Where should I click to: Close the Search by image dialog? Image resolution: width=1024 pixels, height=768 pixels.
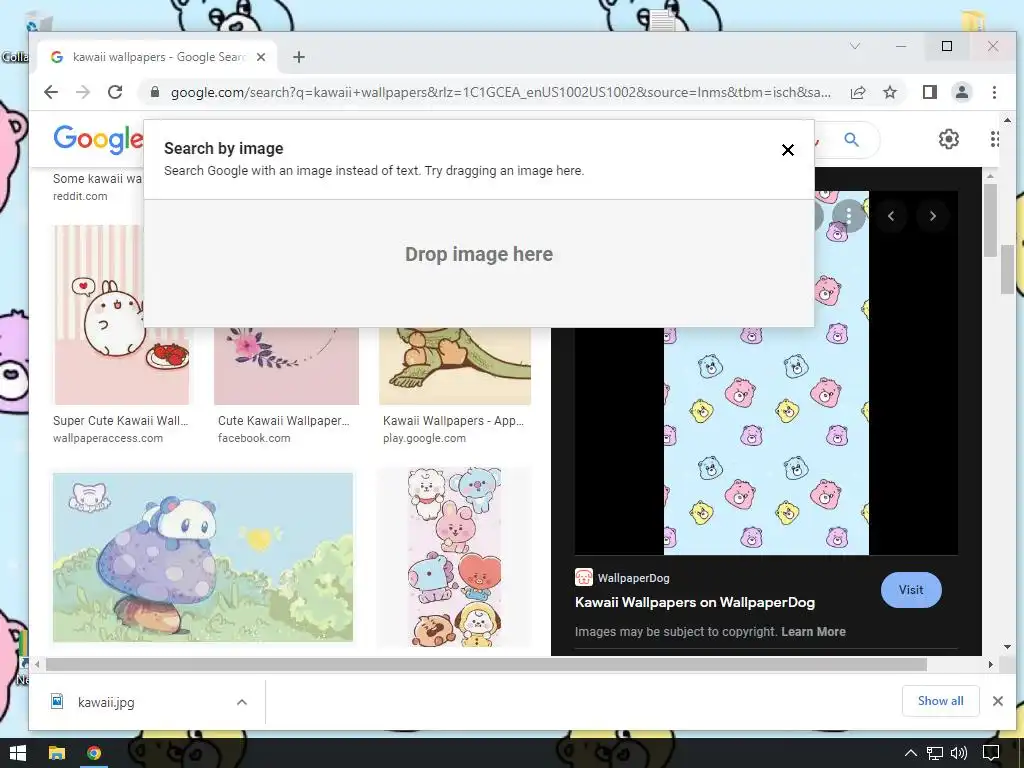point(788,150)
